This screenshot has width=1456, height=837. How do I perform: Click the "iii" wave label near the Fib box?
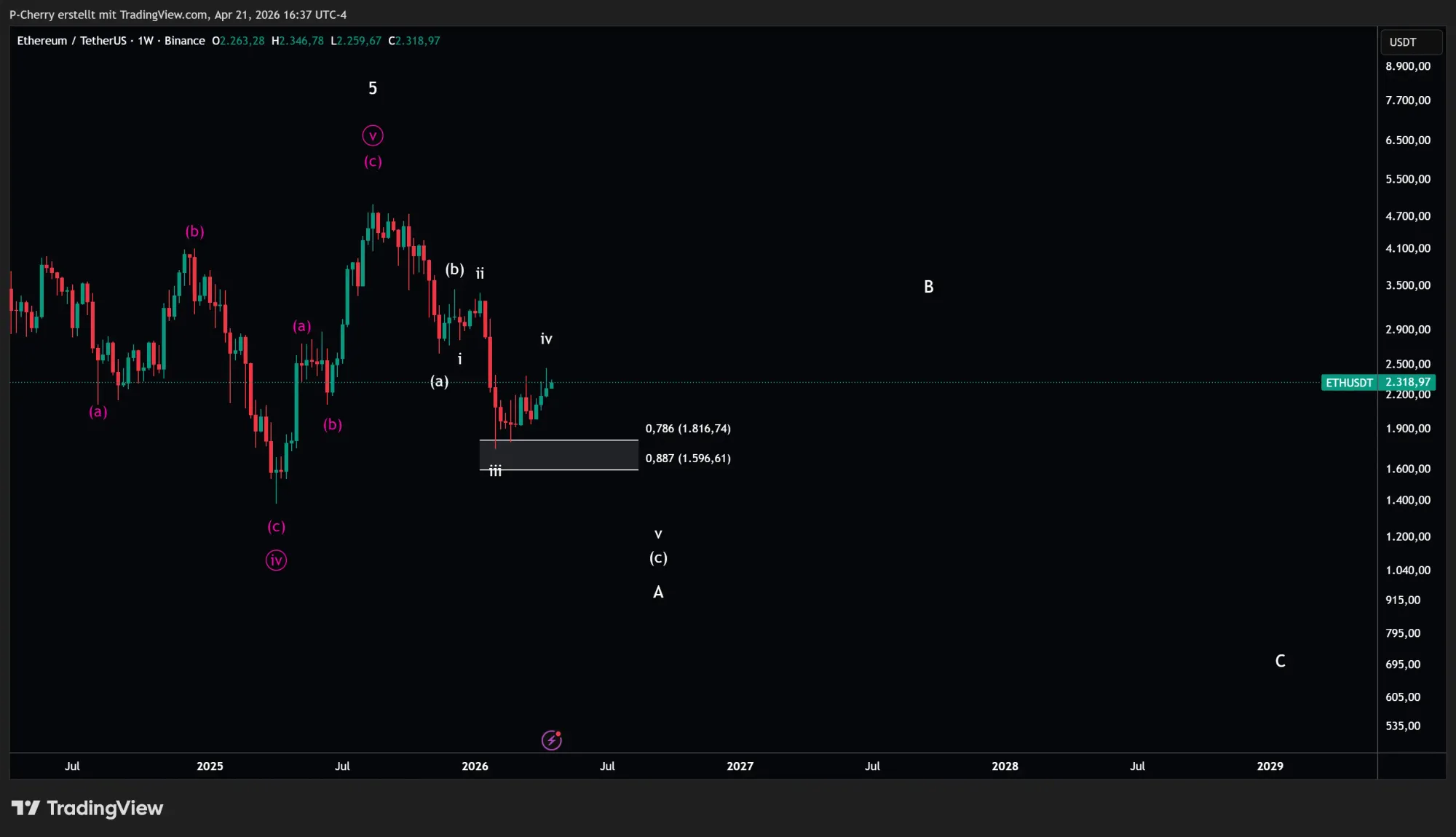click(496, 471)
